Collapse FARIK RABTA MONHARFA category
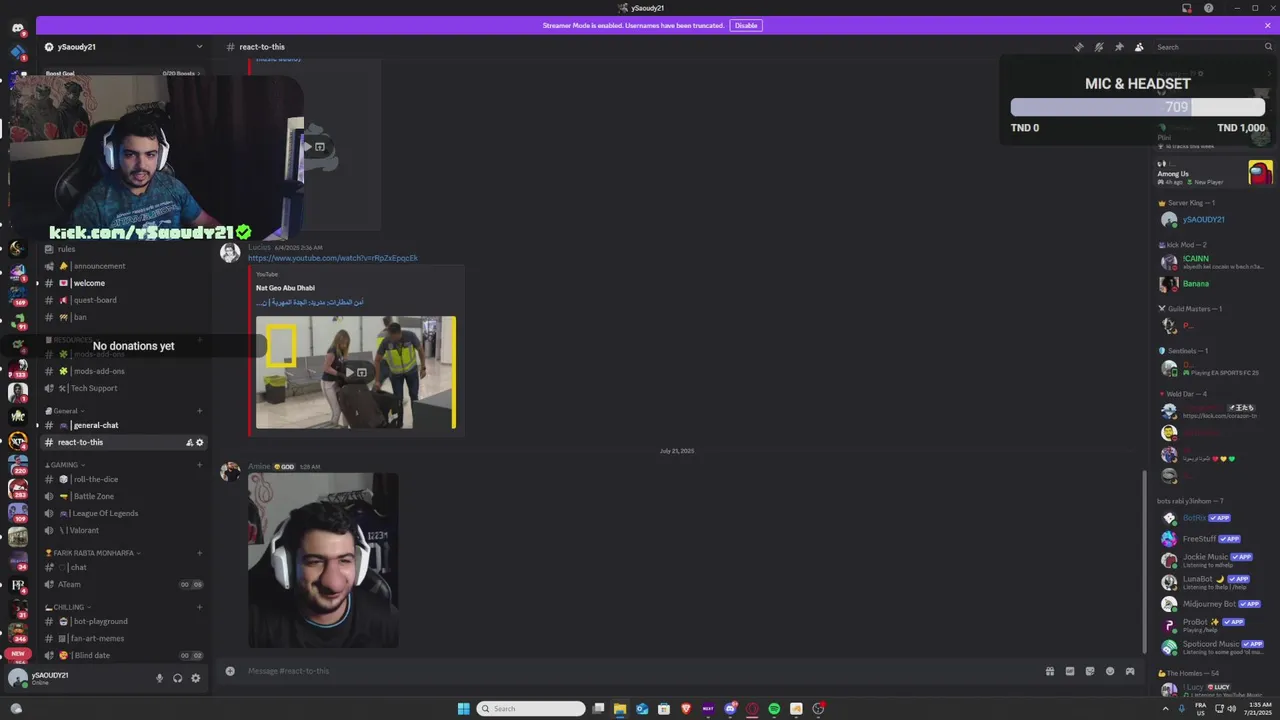Image resolution: width=1280 pixels, height=720 pixels. (x=92, y=553)
